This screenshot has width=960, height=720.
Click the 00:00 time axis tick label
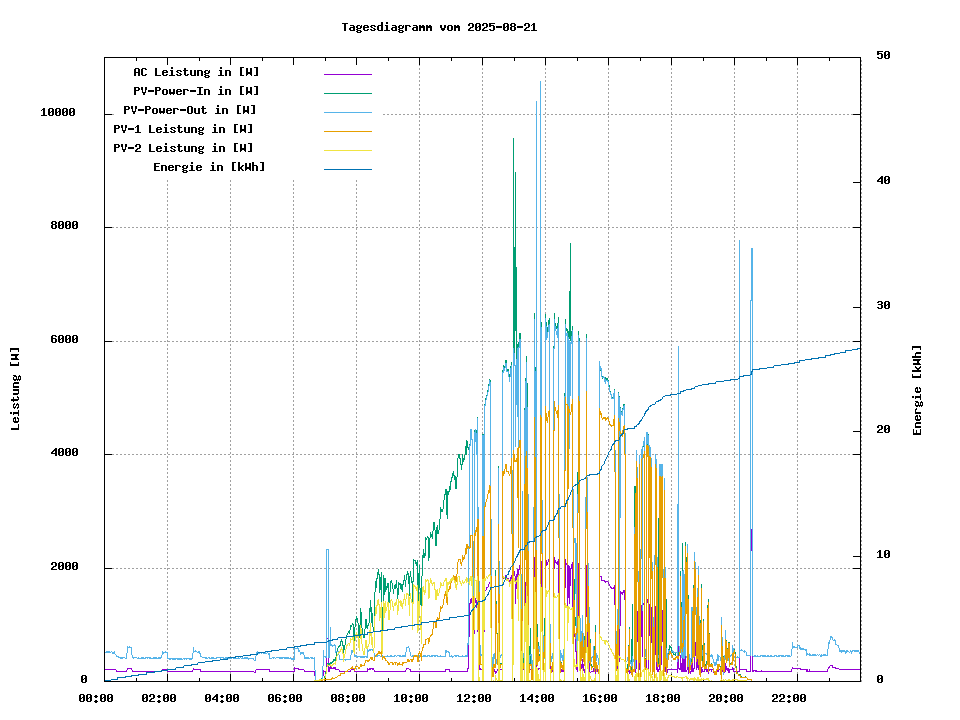point(96,698)
